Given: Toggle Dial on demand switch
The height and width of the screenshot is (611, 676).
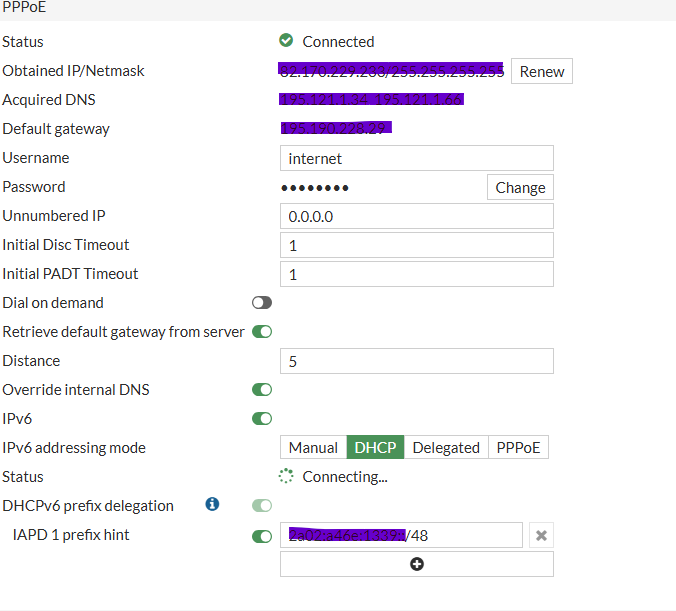Looking at the screenshot, I should 262,303.
